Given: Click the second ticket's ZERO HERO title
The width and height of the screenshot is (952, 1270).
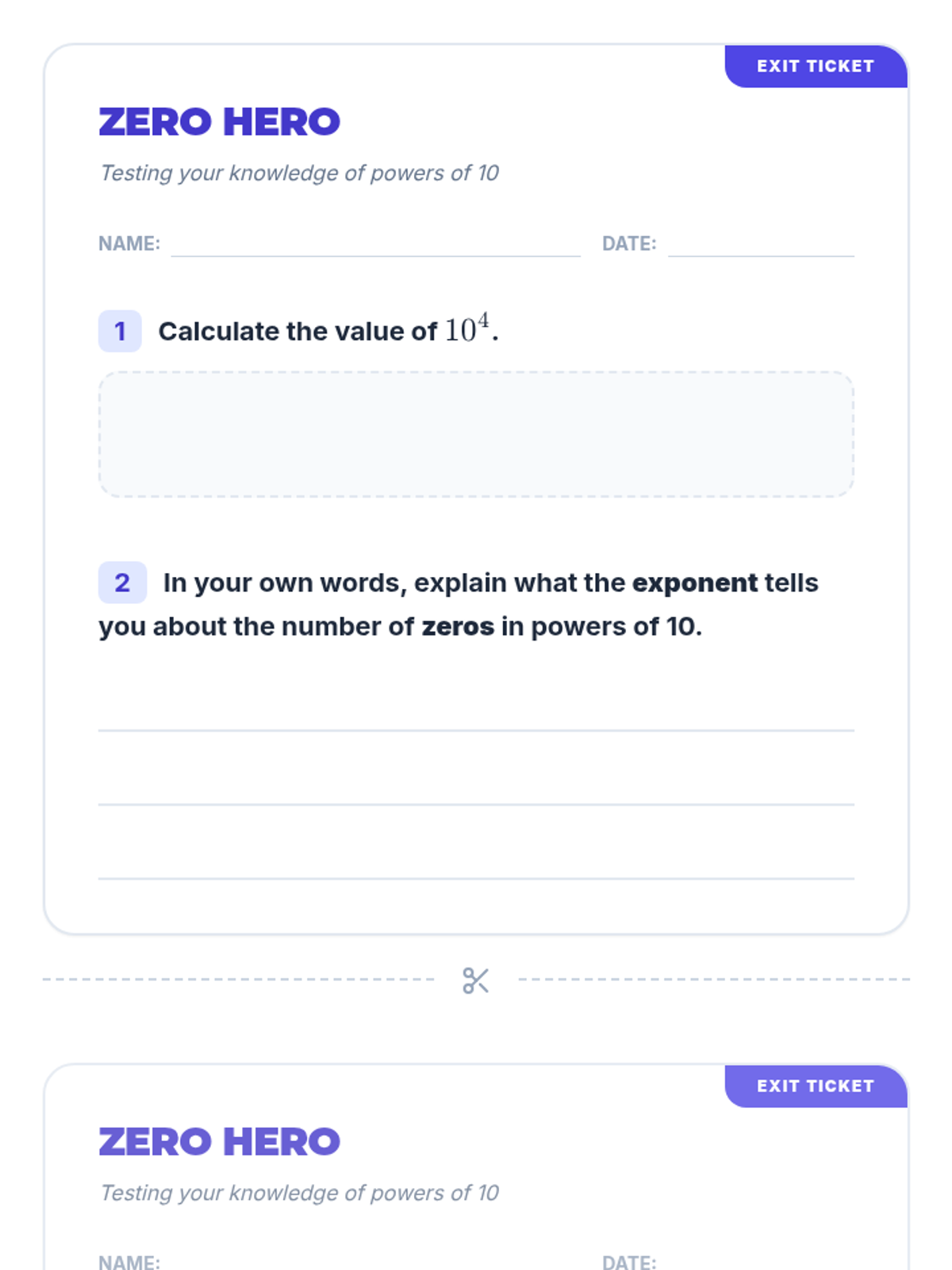Looking at the screenshot, I should [220, 1142].
